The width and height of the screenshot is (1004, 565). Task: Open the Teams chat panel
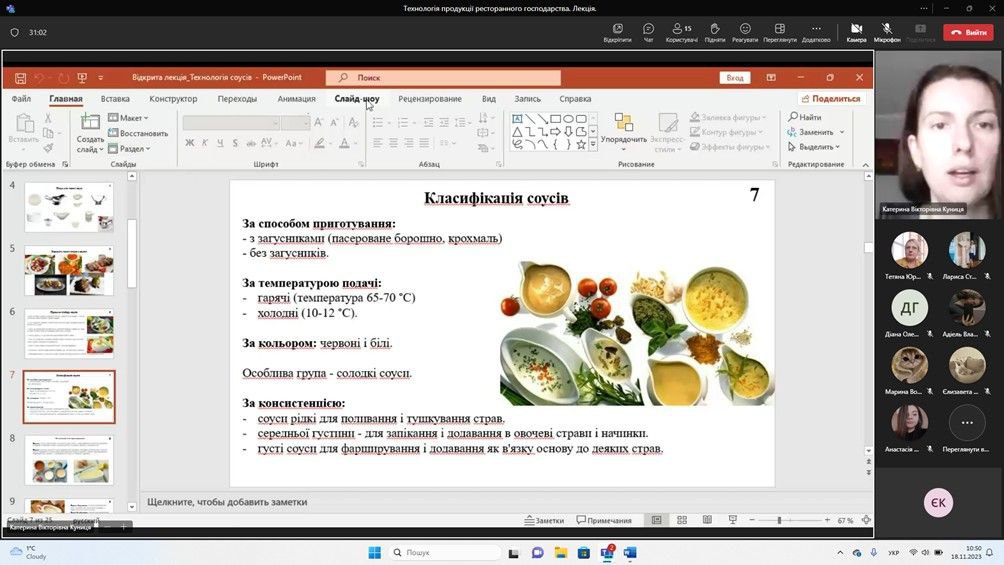(x=648, y=32)
